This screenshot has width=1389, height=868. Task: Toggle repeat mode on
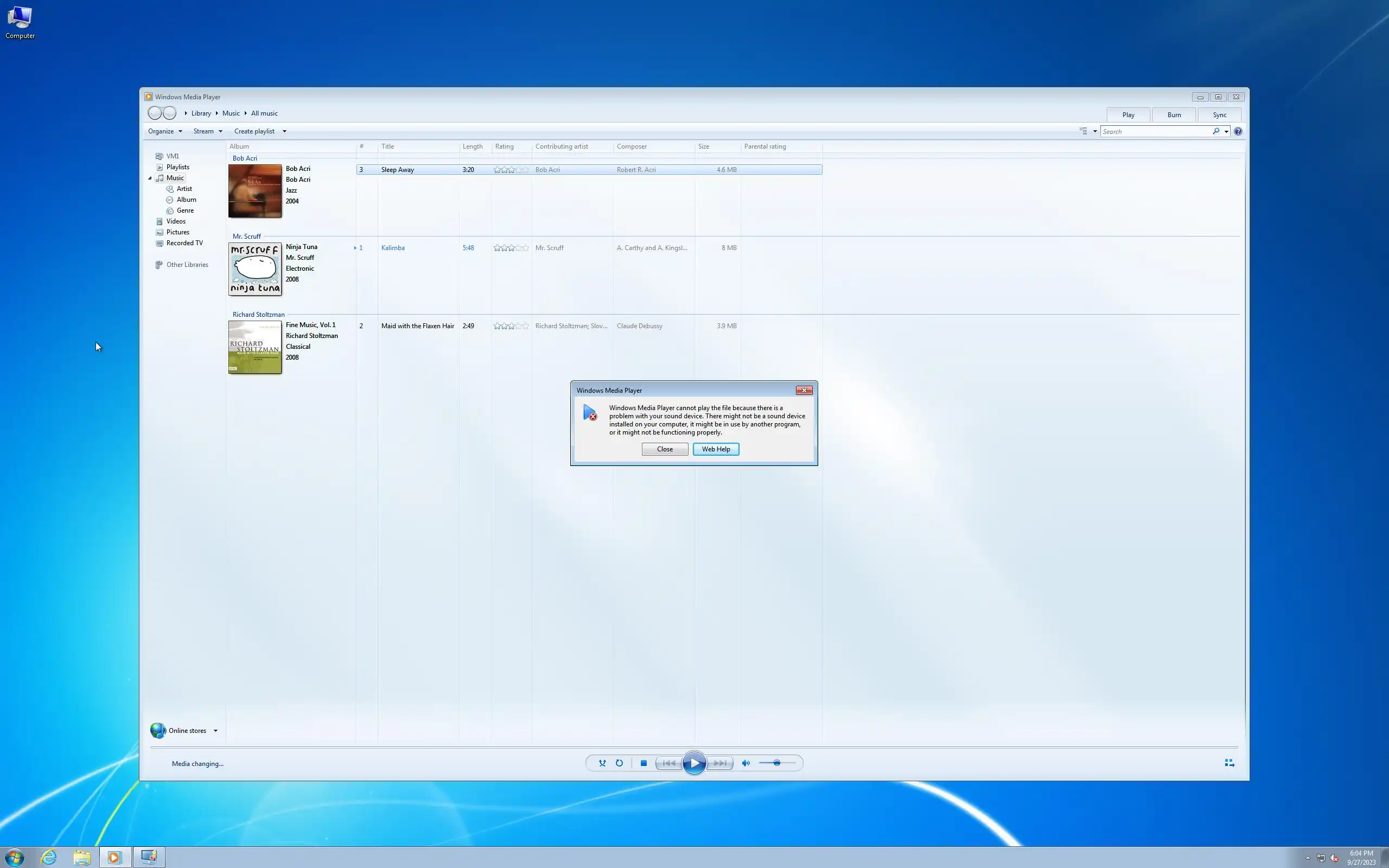pyautogui.click(x=619, y=763)
